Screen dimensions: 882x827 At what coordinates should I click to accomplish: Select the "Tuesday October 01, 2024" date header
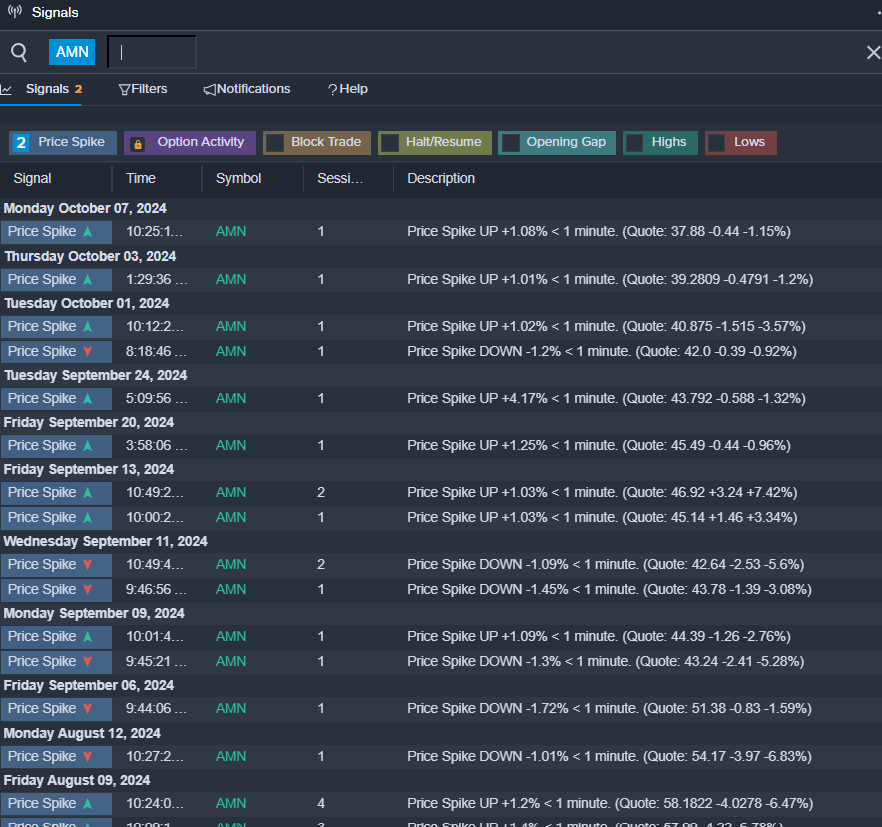coord(87,304)
